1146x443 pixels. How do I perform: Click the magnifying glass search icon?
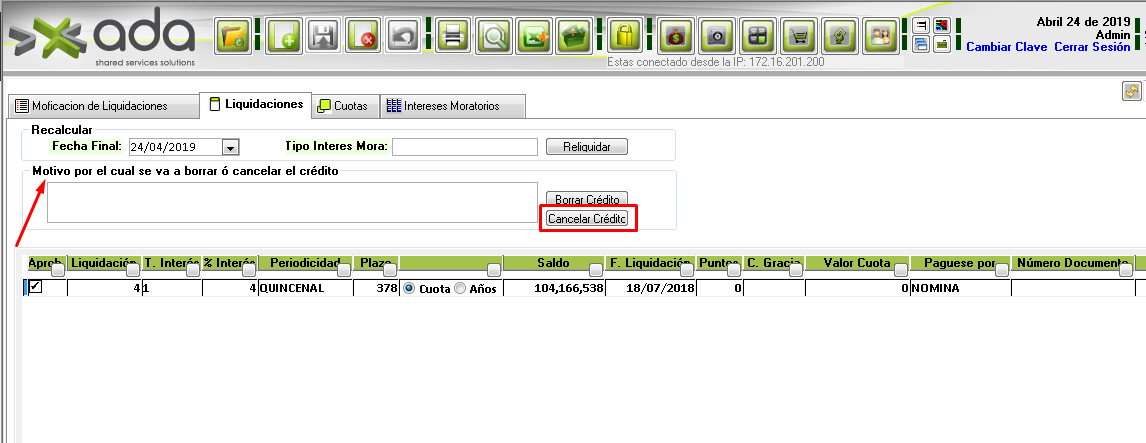(493, 36)
